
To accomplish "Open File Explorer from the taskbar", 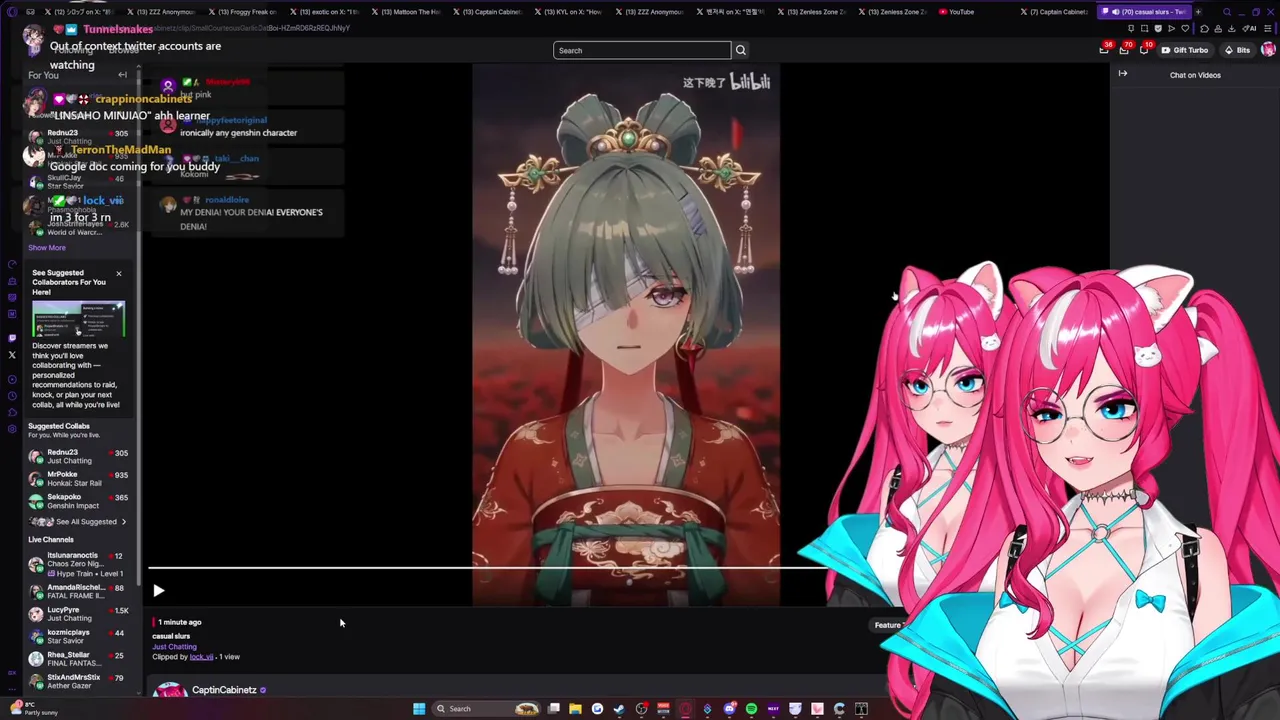I will click(575, 709).
